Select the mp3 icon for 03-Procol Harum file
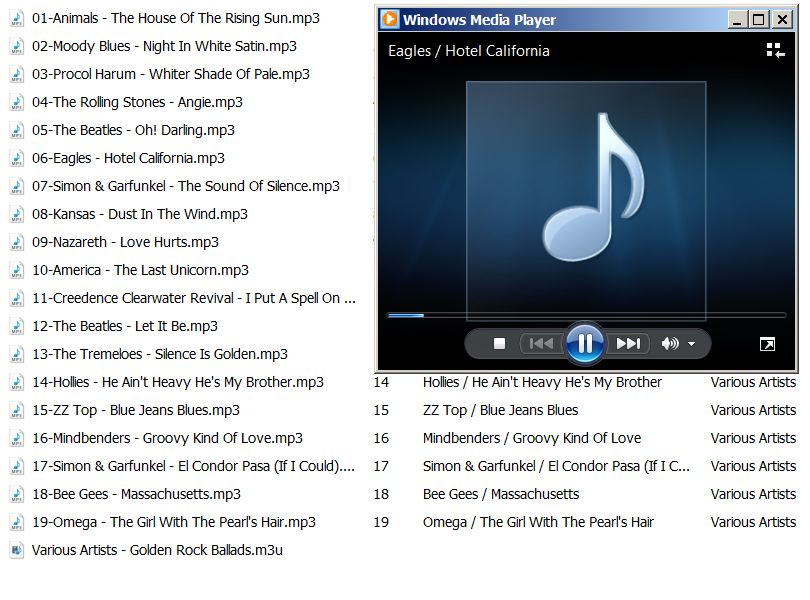 [17, 74]
